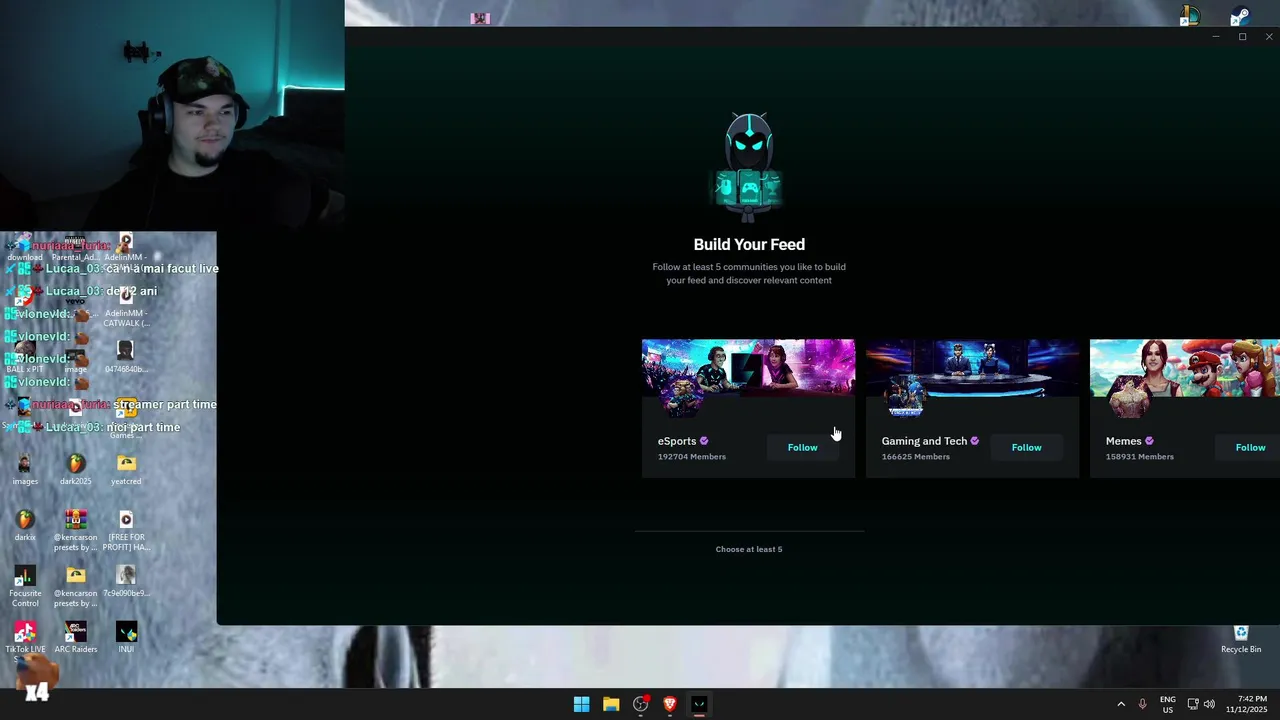Open the Windows Start menu
The image size is (1280, 720).
[581, 704]
